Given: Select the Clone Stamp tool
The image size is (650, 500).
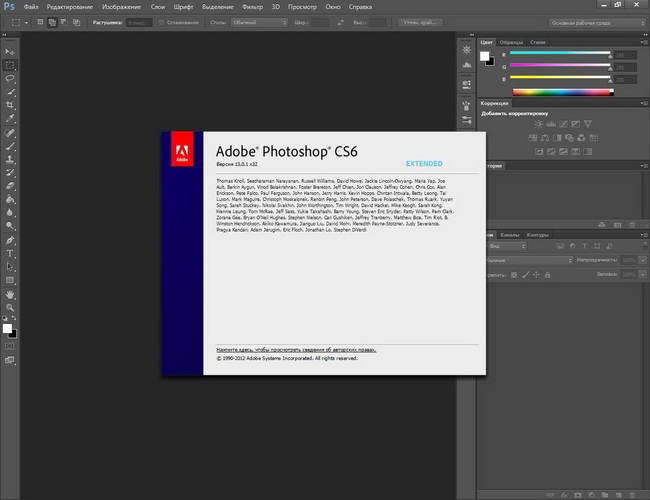Looking at the screenshot, I should coord(10,159).
